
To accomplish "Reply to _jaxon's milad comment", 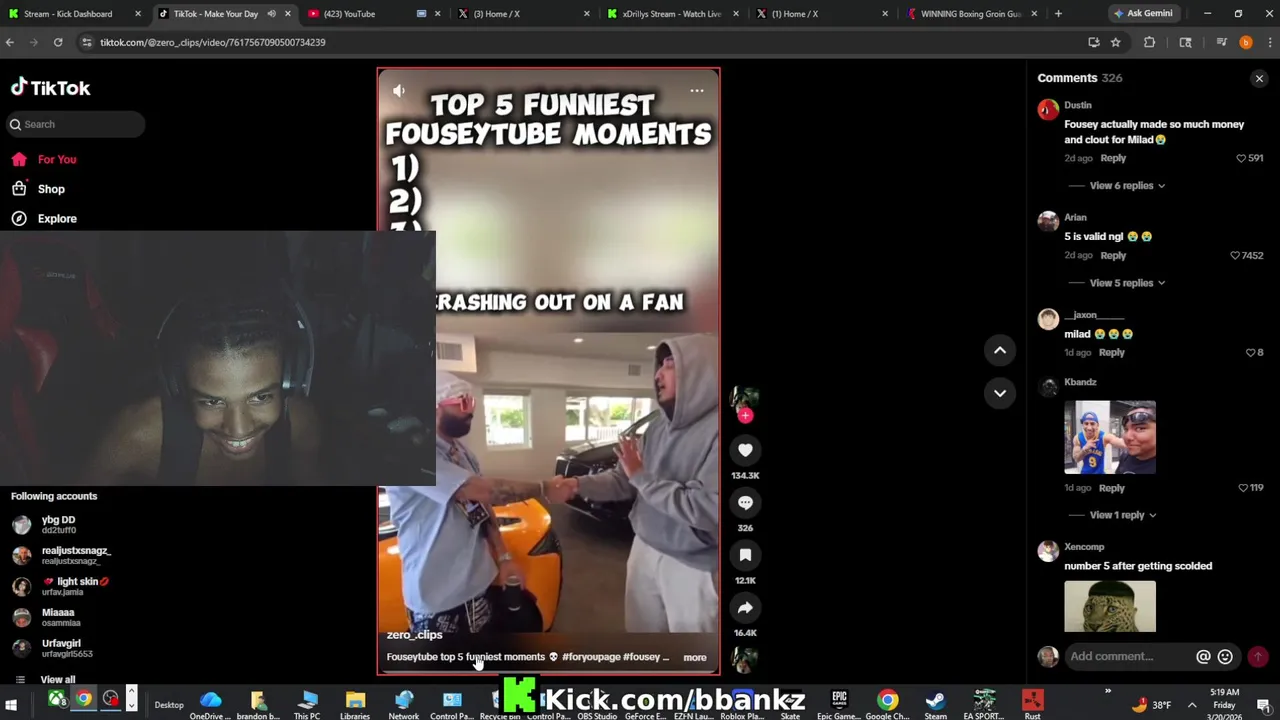I will tap(1112, 352).
